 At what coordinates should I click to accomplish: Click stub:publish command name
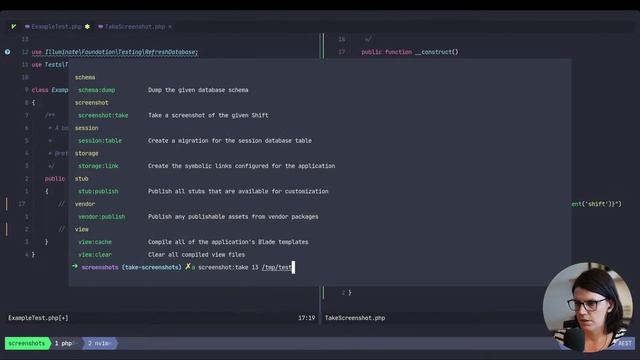98,191
